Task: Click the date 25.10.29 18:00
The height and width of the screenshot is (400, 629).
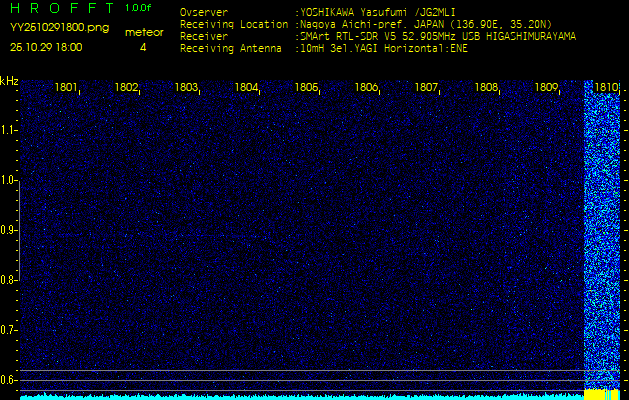Action: click(46, 47)
